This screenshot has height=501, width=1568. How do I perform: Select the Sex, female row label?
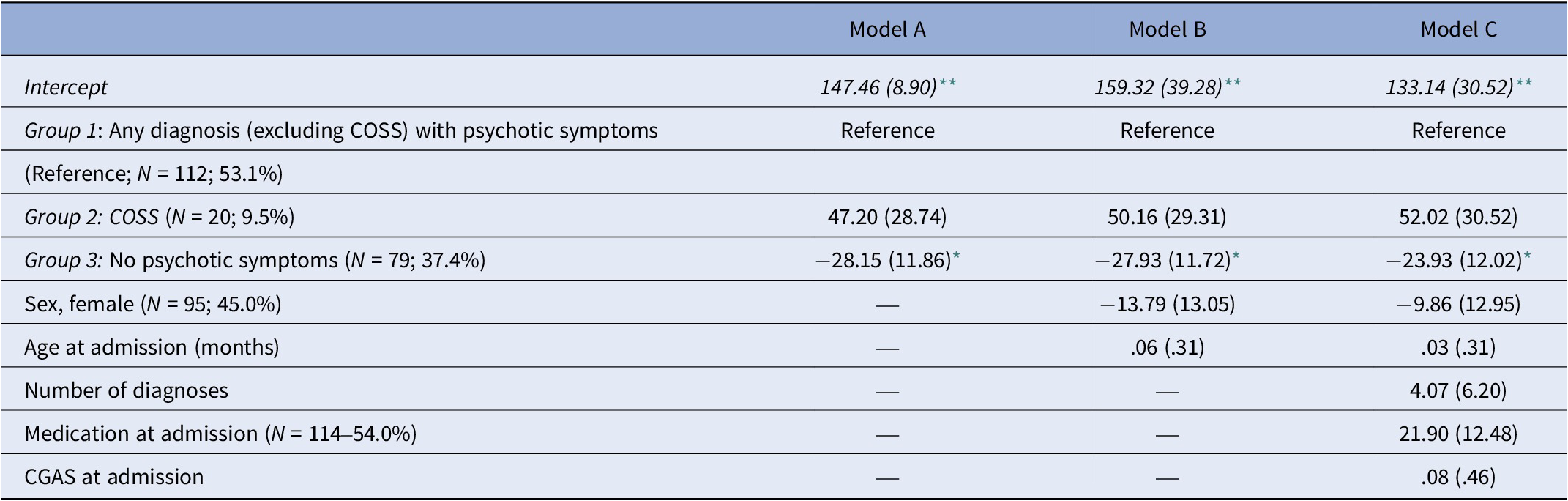(x=152, y=303)
